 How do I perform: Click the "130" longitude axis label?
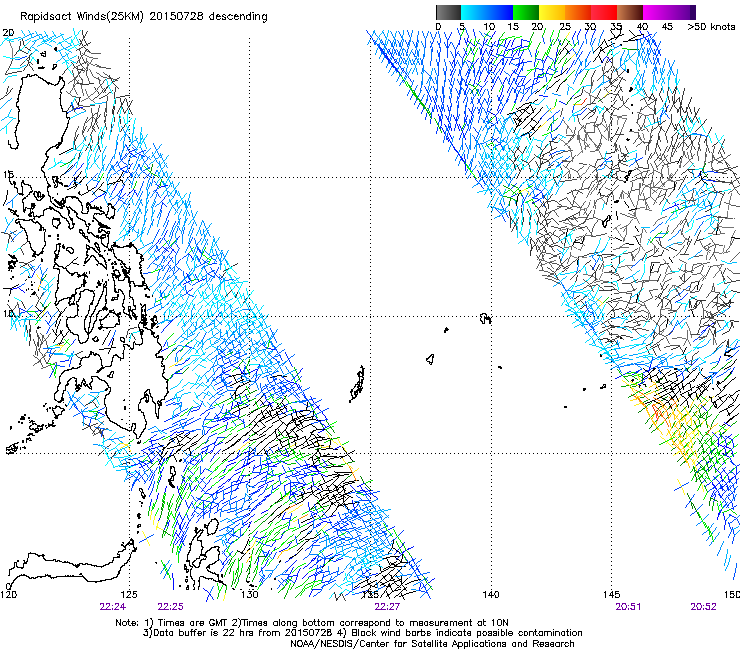coord(250,594)
